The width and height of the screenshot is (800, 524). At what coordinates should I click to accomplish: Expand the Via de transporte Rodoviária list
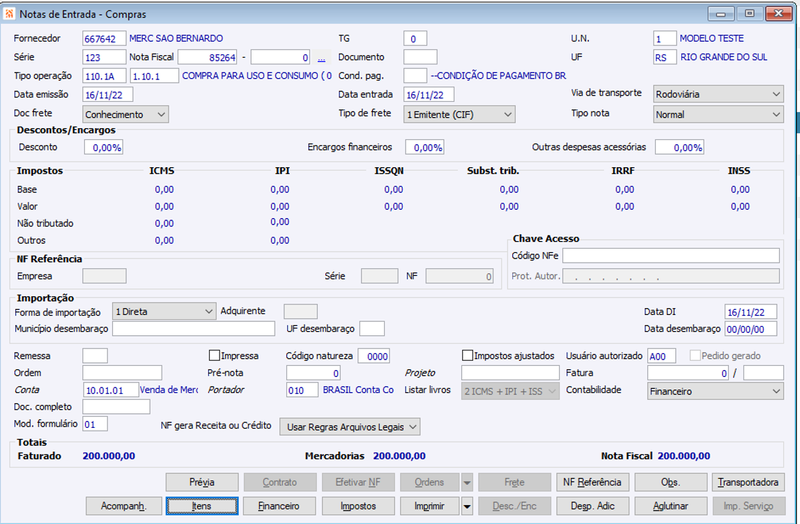718,94
